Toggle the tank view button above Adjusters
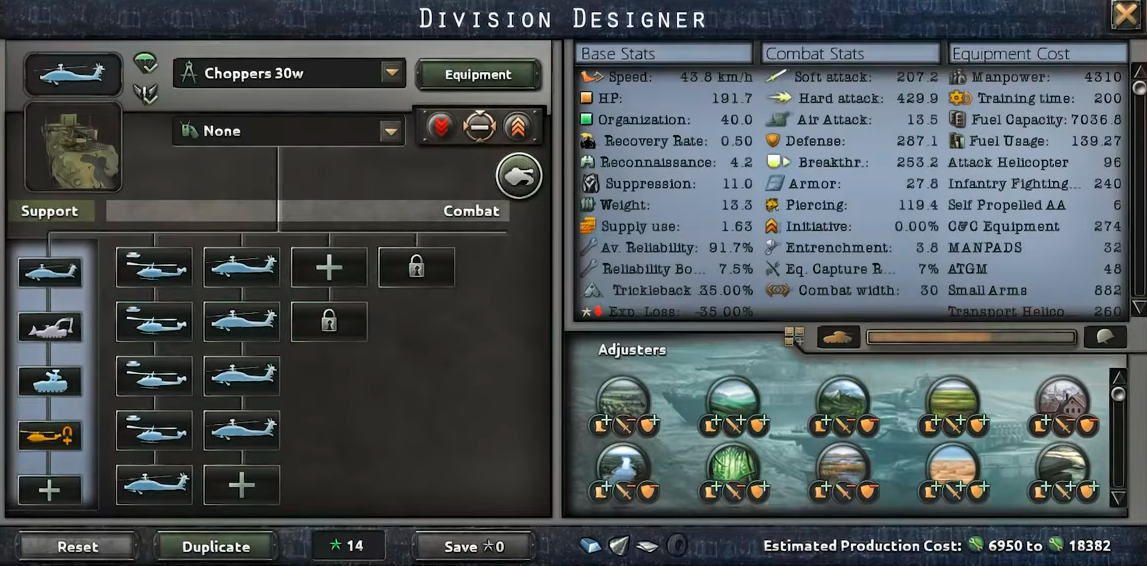Viewport: 1147px width, 566px height. click(x=838, y=337)
